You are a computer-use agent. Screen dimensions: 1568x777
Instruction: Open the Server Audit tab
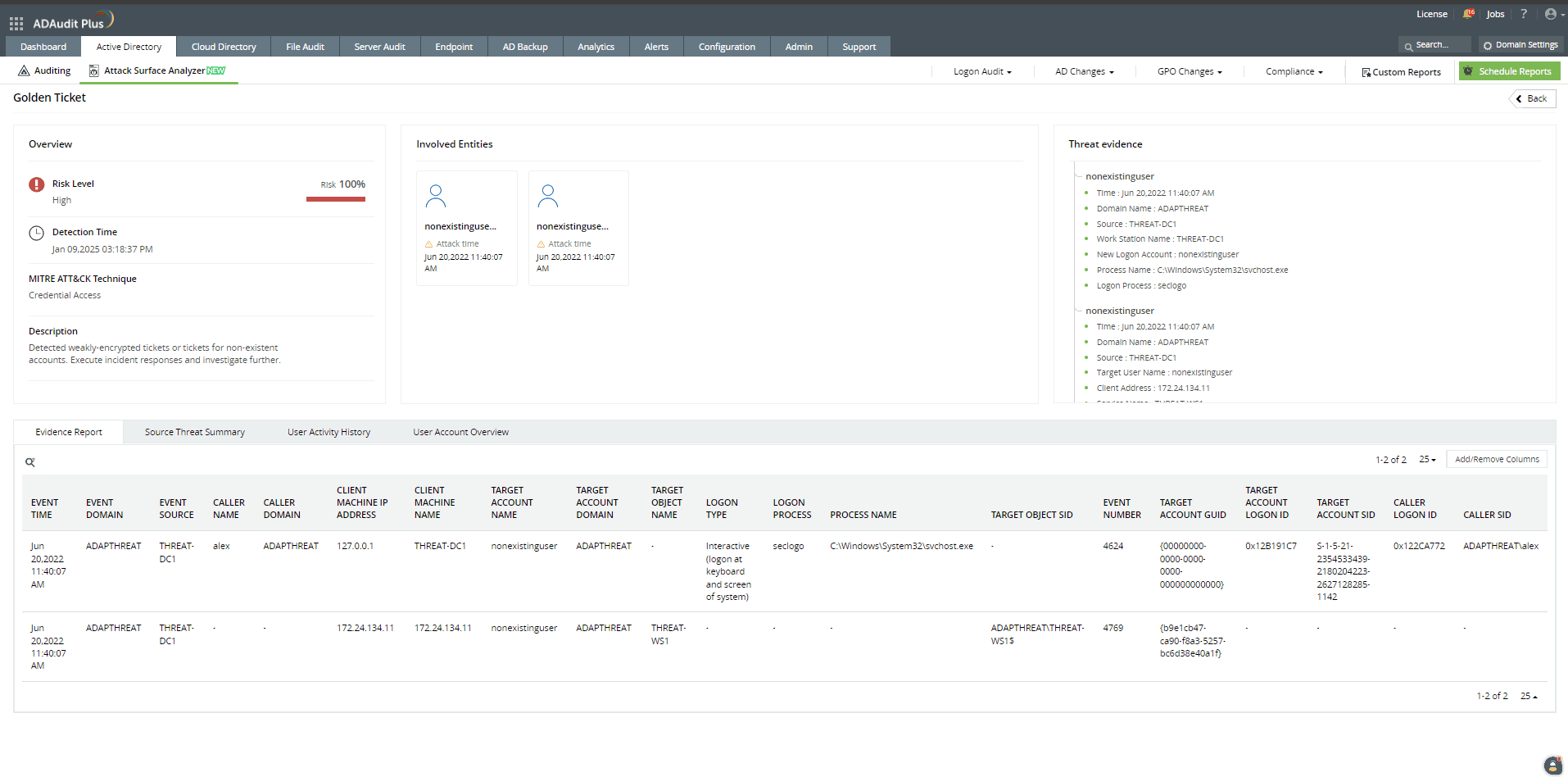[x=379, y=47]
